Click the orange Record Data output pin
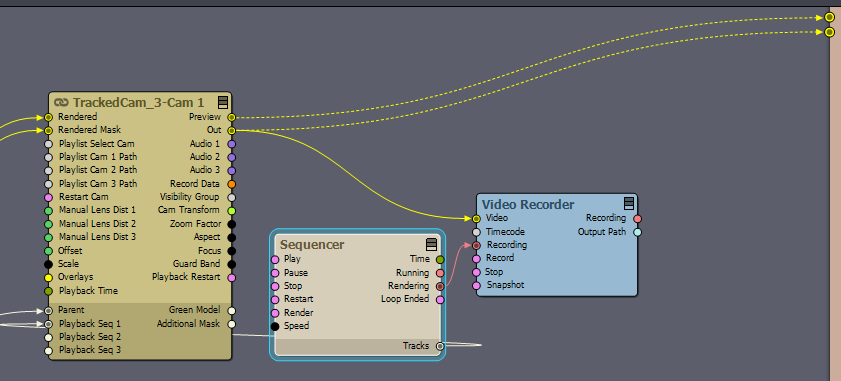Screen dimensions: 841x381 click(232, 184)
